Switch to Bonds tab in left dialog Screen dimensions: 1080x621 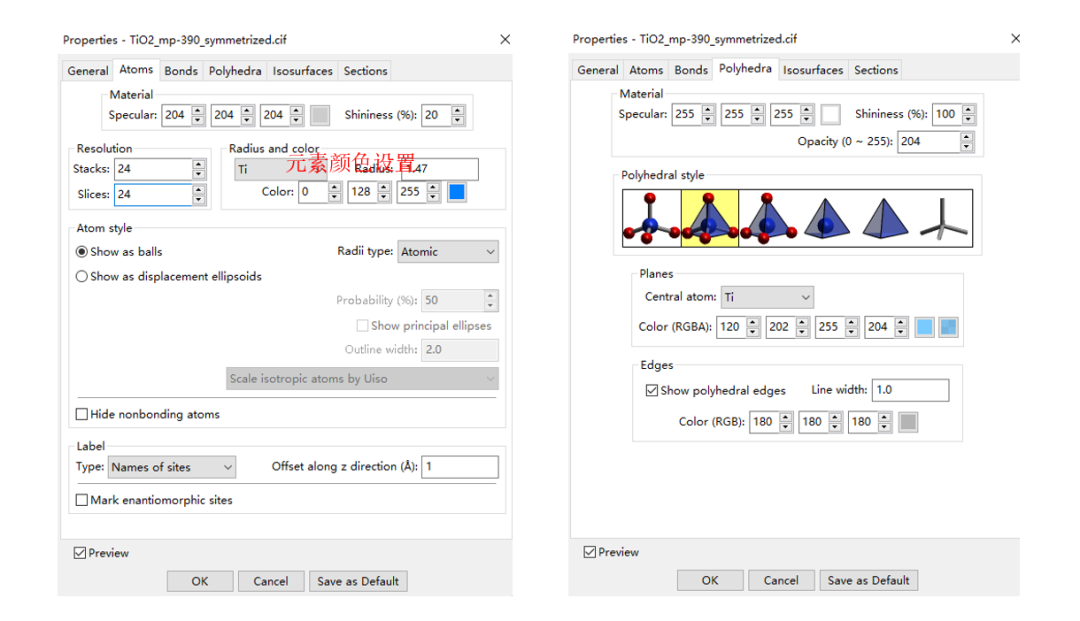[x=181, y=71]
